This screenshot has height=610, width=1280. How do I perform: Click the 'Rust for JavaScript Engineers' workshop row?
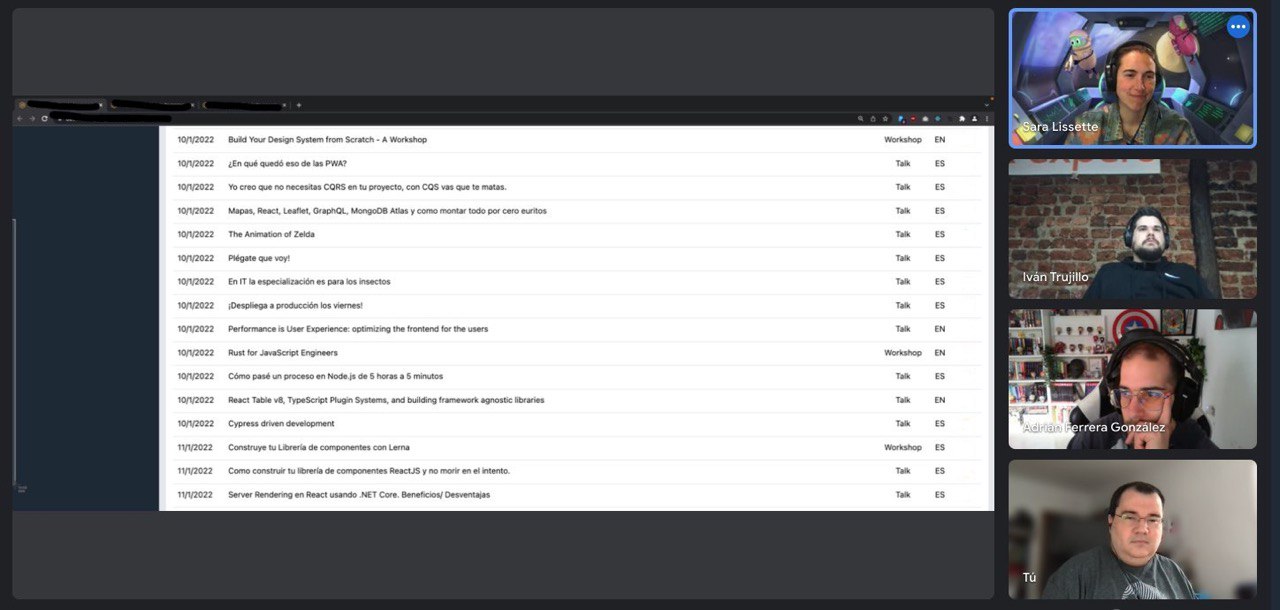point(575,353)
